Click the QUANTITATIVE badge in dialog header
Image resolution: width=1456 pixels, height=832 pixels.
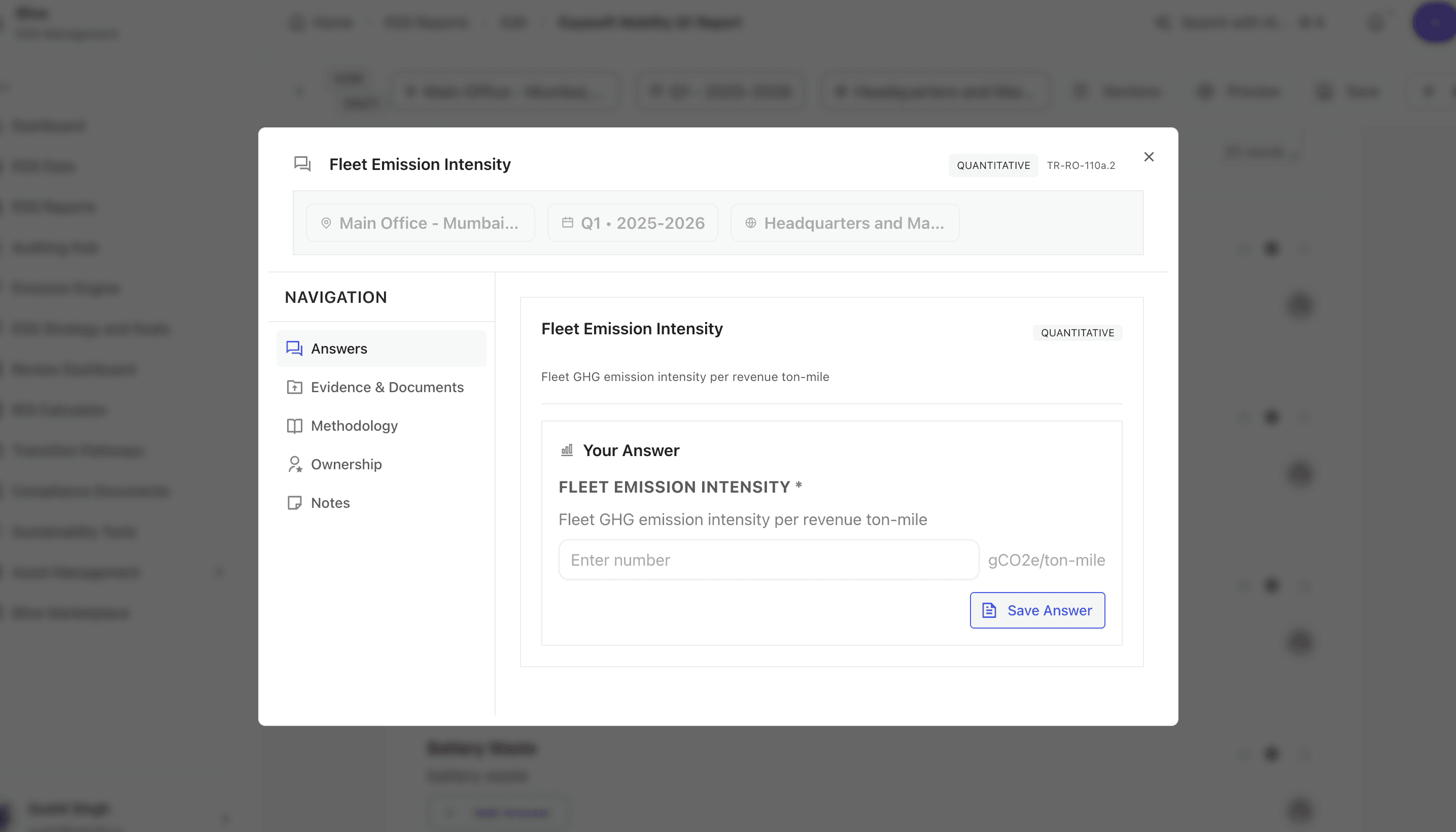coord(993,165)
